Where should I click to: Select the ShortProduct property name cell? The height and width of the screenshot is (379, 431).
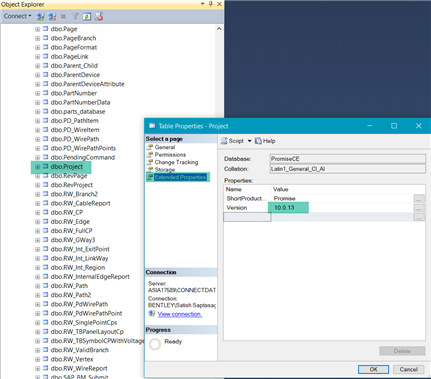click(247, 198)
